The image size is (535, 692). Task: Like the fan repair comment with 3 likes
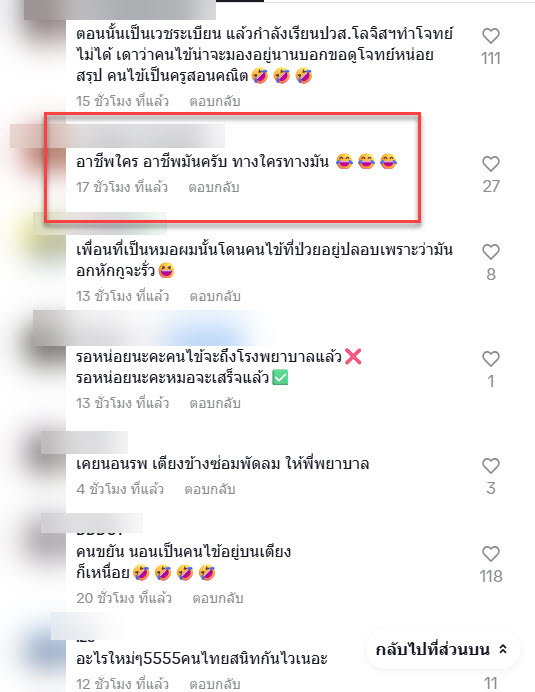[x=490, y=466]
